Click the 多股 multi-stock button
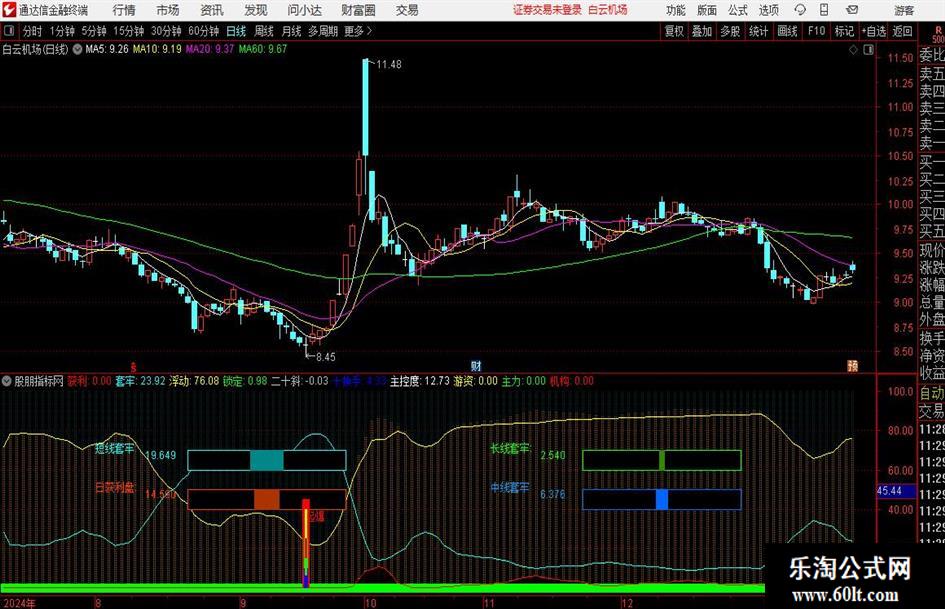This screenshot has height=609, width=945. 730,31
